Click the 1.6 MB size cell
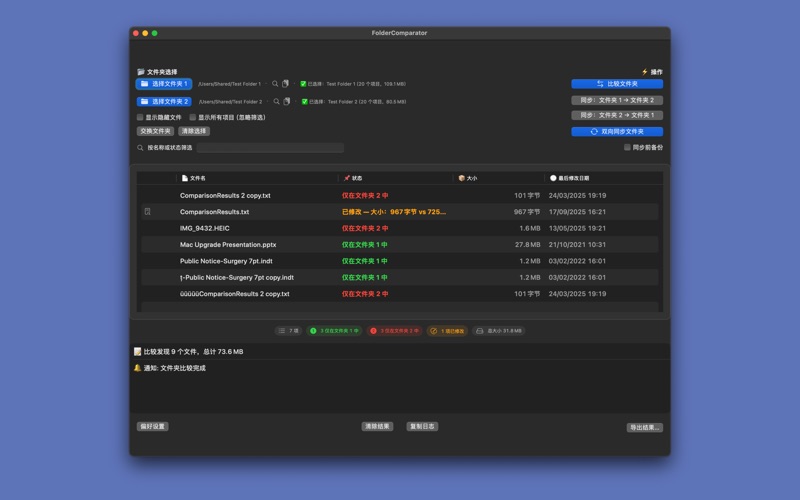 point(530,228)
